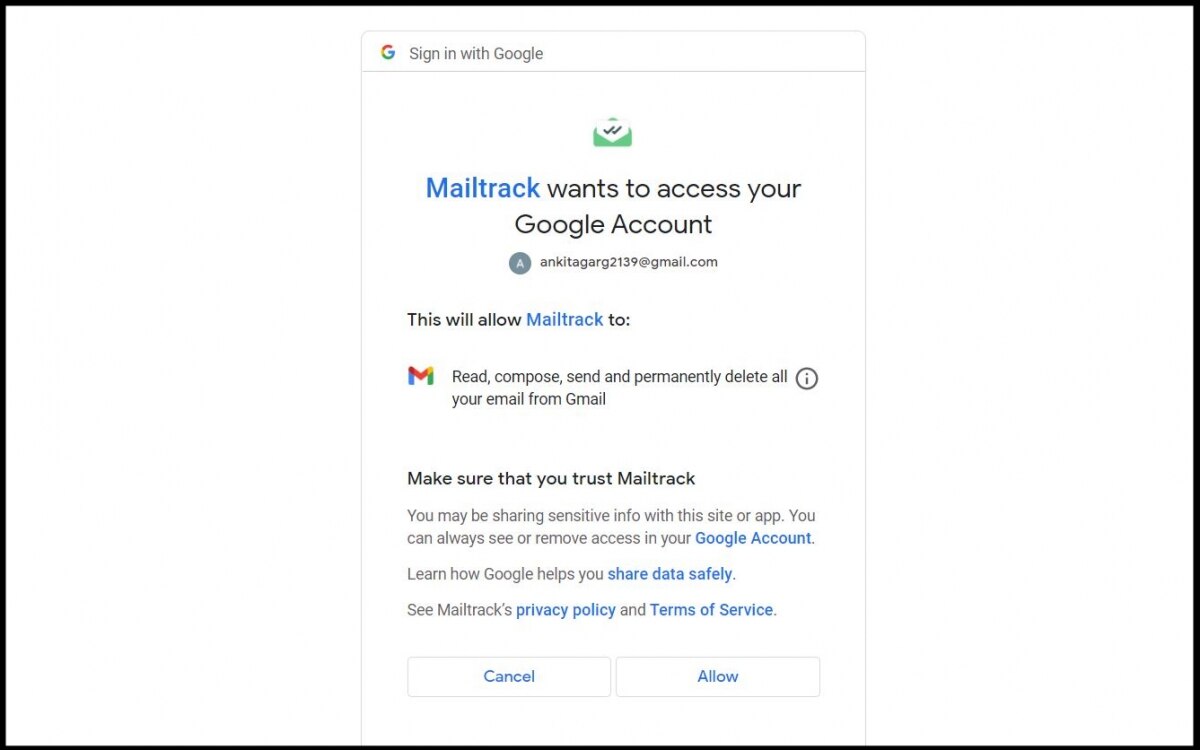Image resolution: width=1200 pixels, height=750 pixels.
Task: Click the 'Sign in with Google' header text
Action: click(x=476, y=54)
